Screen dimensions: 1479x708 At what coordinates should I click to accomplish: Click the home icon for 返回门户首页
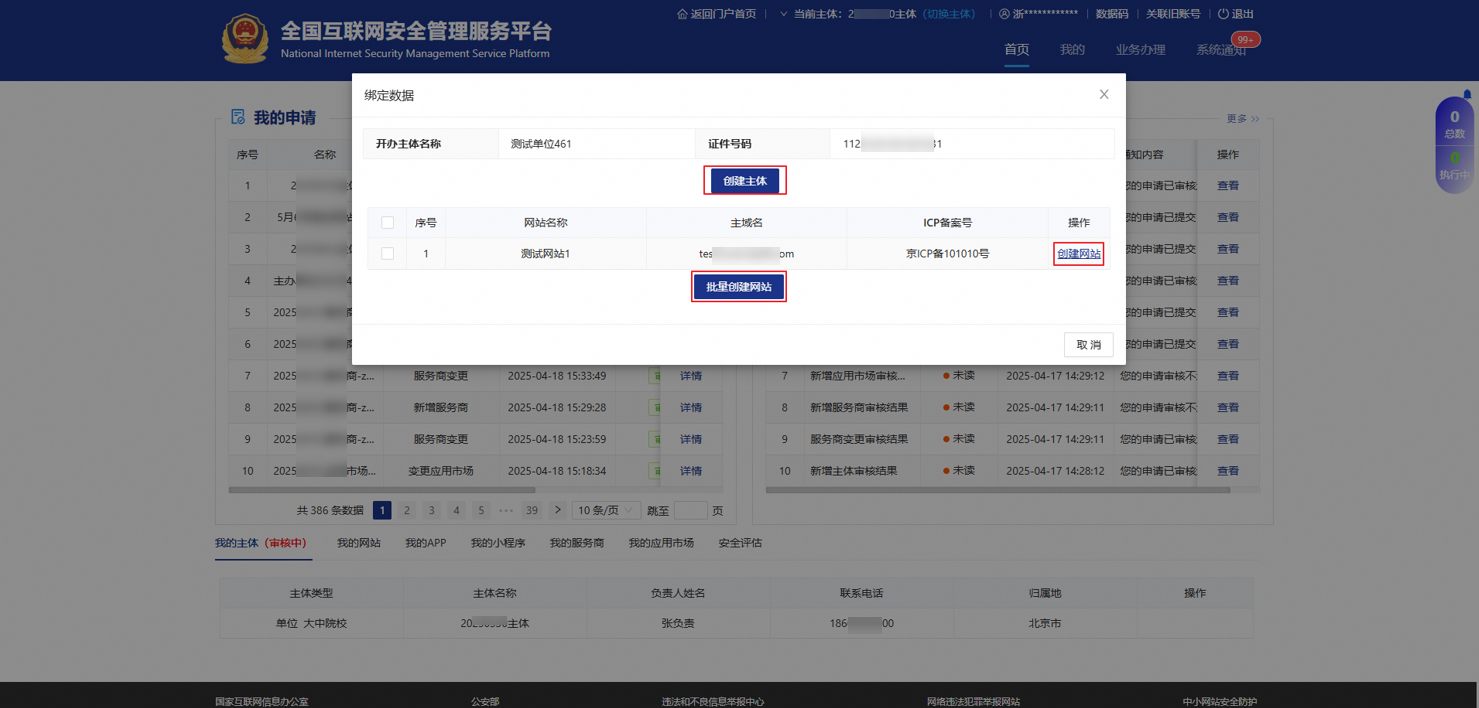click(x=682, y=14)
